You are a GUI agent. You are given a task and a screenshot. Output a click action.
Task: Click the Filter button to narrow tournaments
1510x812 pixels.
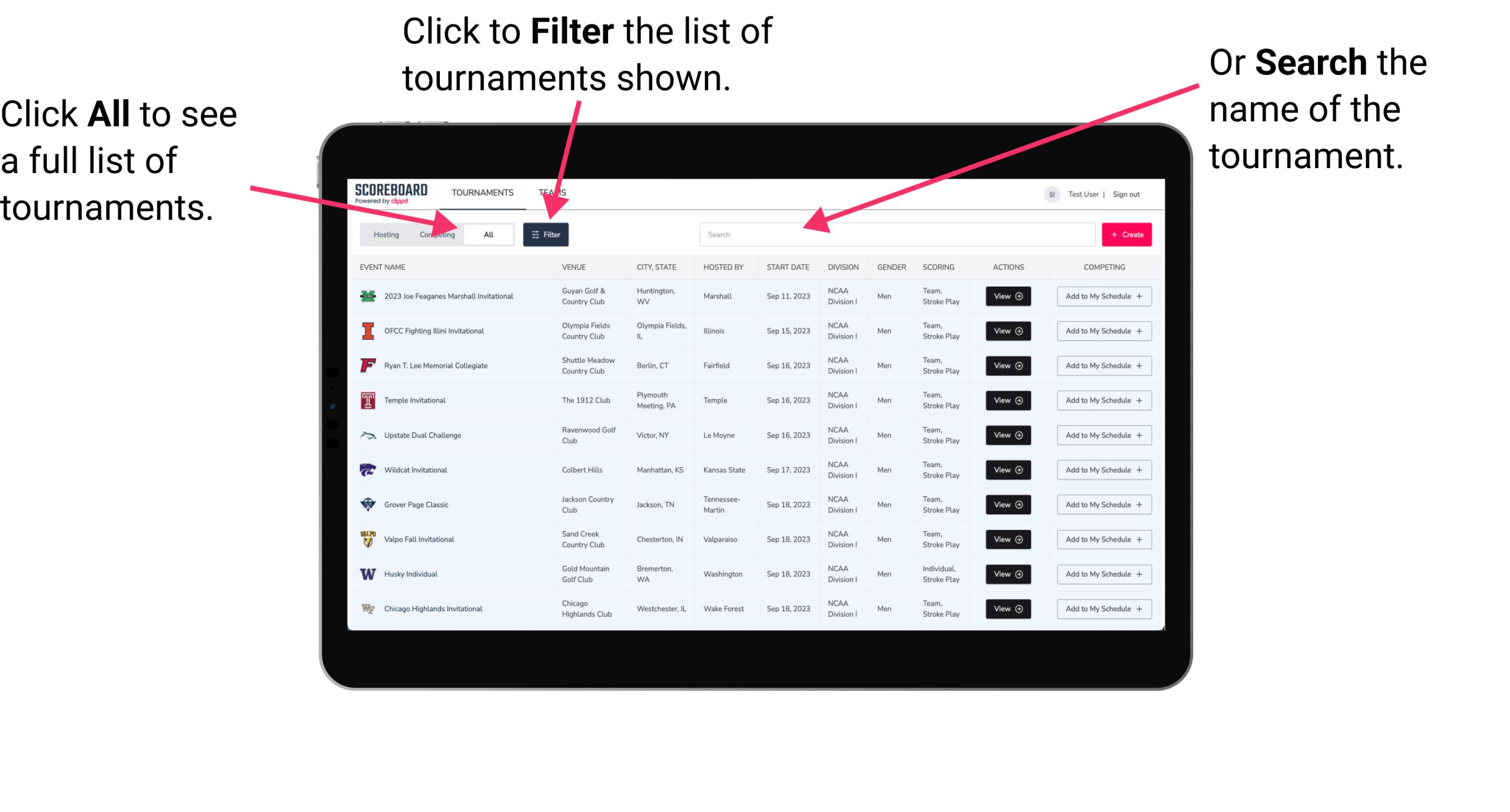[548, 234]
